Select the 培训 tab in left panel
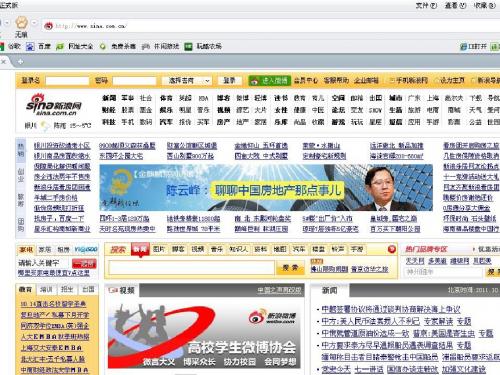Image resolution: width=500 pixels, height=375 pixels. tap(46, 290)
